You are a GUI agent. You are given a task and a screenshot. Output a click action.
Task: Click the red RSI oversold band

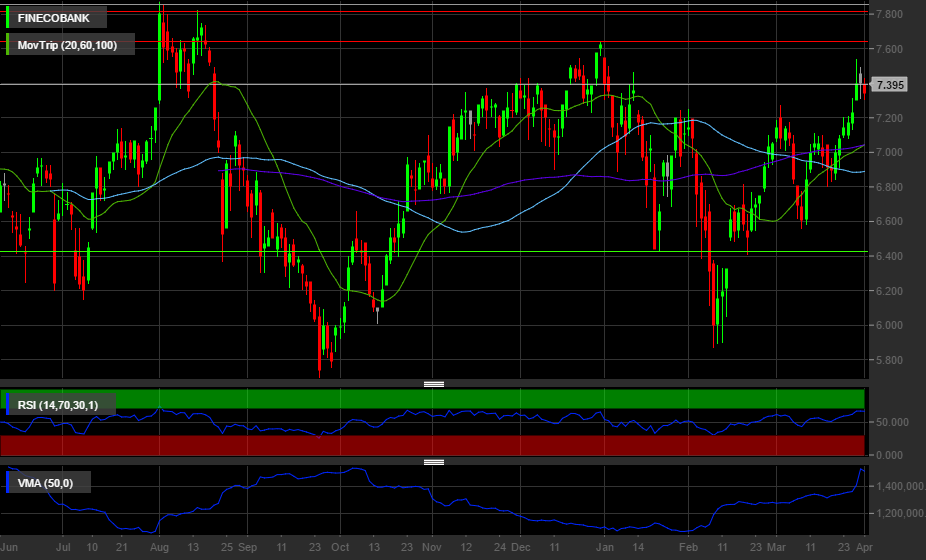(432, 444)
